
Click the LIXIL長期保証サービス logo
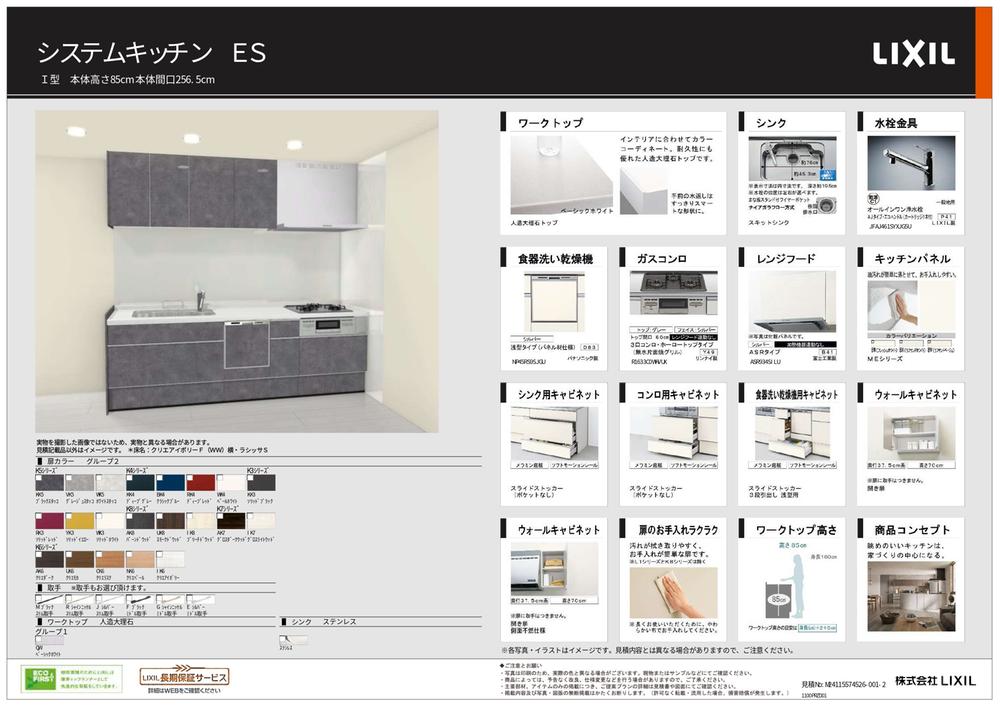point(185,678)
